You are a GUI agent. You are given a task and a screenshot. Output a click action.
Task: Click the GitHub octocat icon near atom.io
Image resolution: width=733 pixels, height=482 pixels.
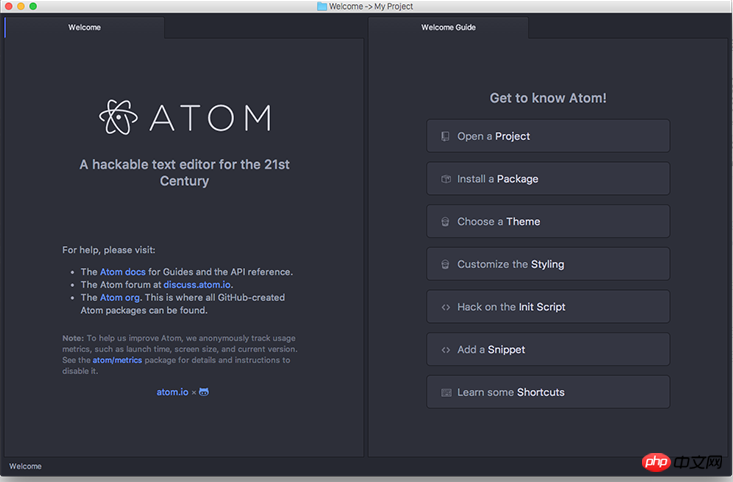pos(204,392)
